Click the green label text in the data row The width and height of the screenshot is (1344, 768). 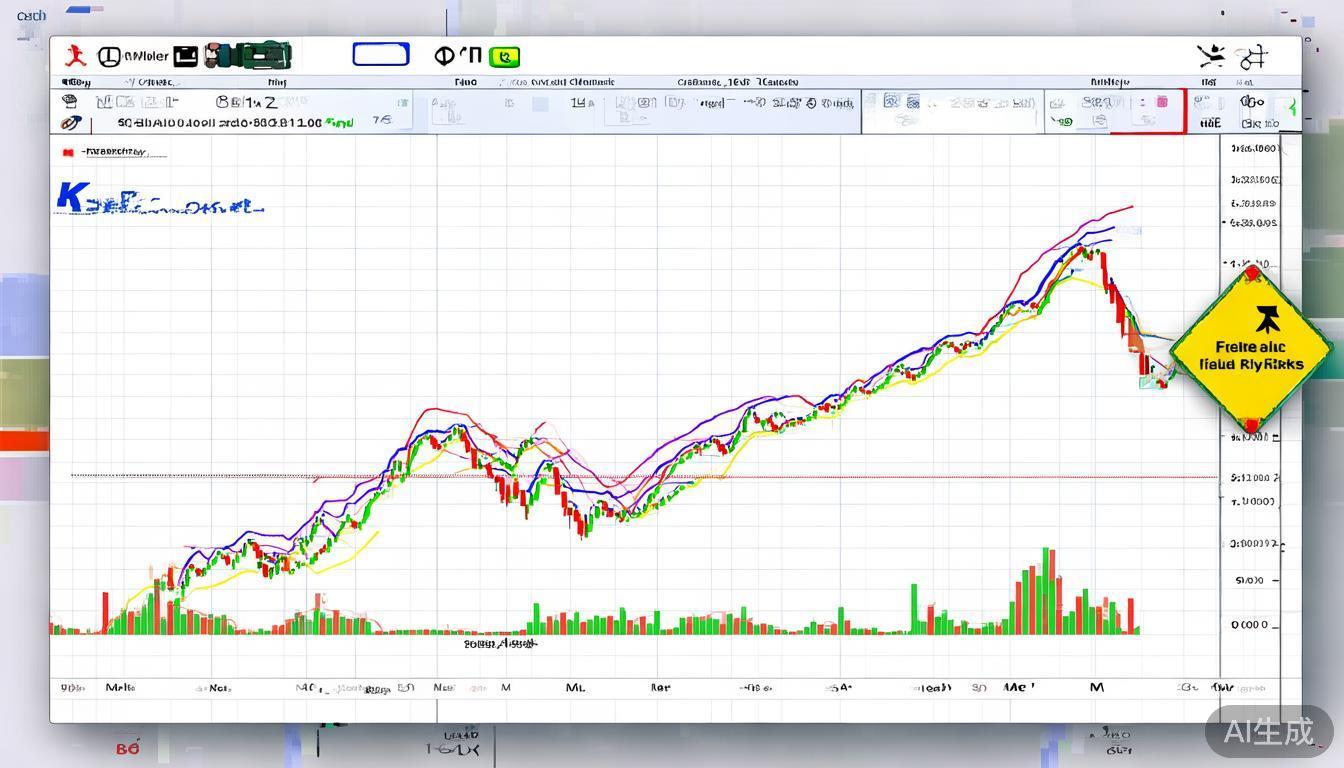[341, 123]
